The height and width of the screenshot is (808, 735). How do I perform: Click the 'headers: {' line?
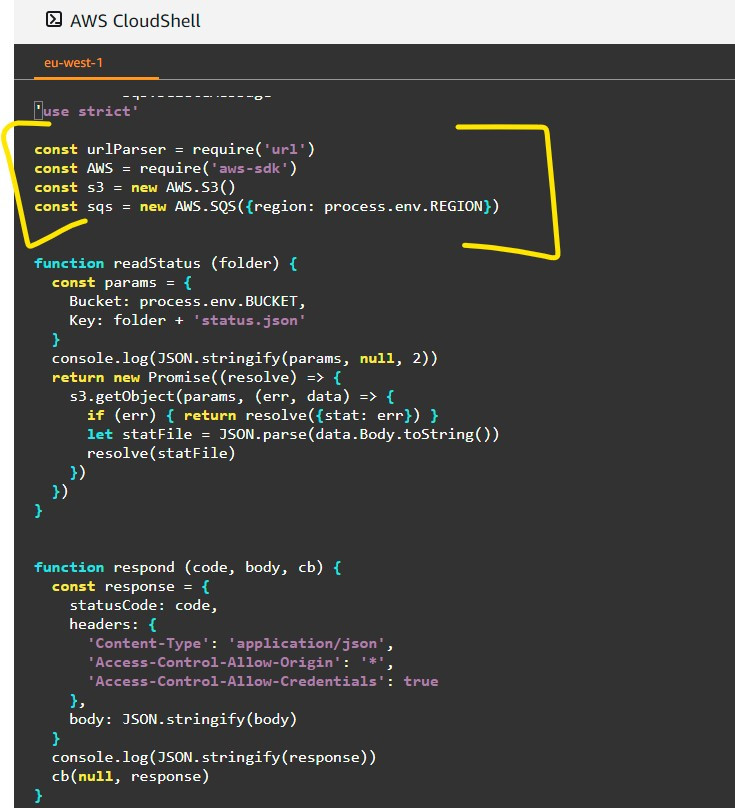113,625
